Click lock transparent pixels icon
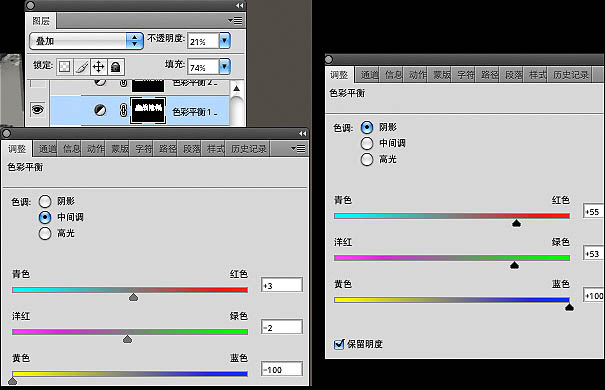The width and height of the screenshot is (605, 390). (x=64, y=67)
